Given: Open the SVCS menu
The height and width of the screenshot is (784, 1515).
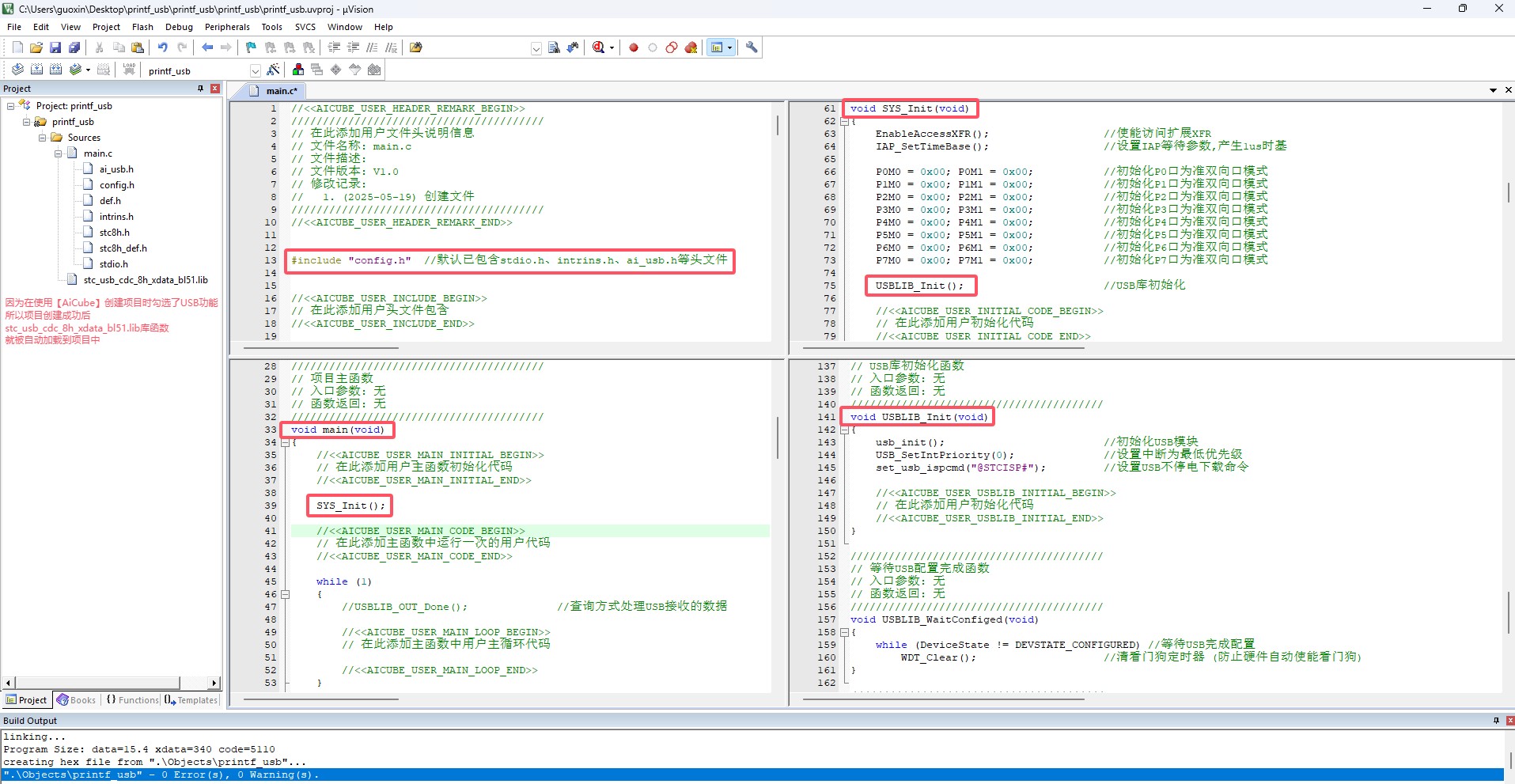Looking at the screenshot, I should point(305,27).
